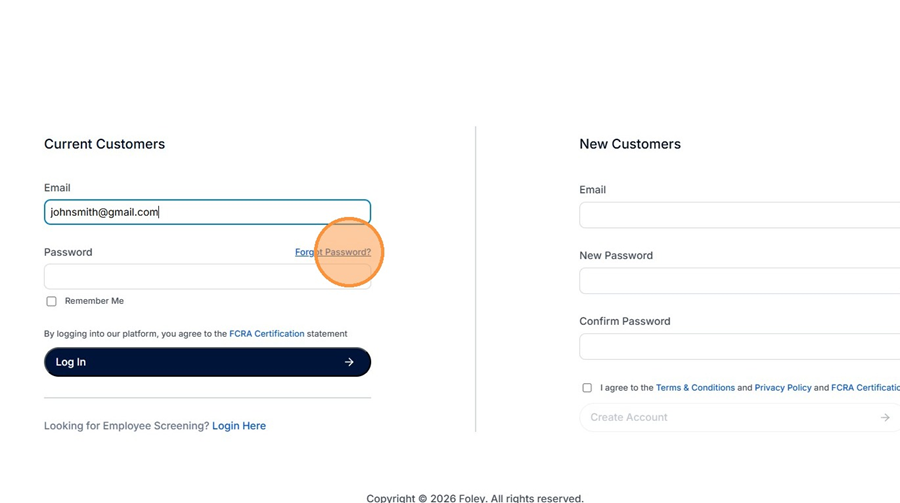Open the Privacy Policy link
Image resolution: width=900 pixels, height=503 pixels.
coord(783,388)
